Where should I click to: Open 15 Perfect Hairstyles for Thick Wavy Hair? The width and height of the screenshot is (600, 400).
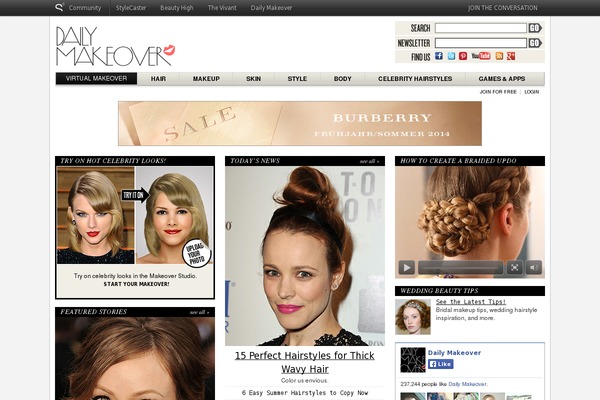[305, 362]
